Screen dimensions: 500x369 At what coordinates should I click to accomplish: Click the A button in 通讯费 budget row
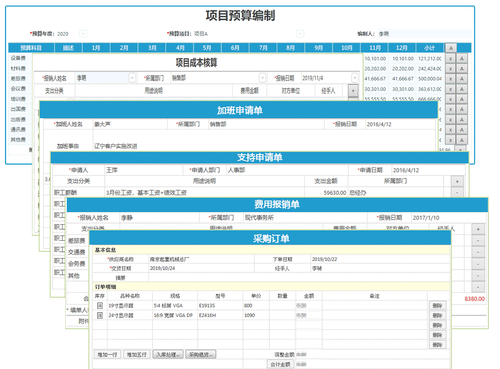click(x=462, y=130)
